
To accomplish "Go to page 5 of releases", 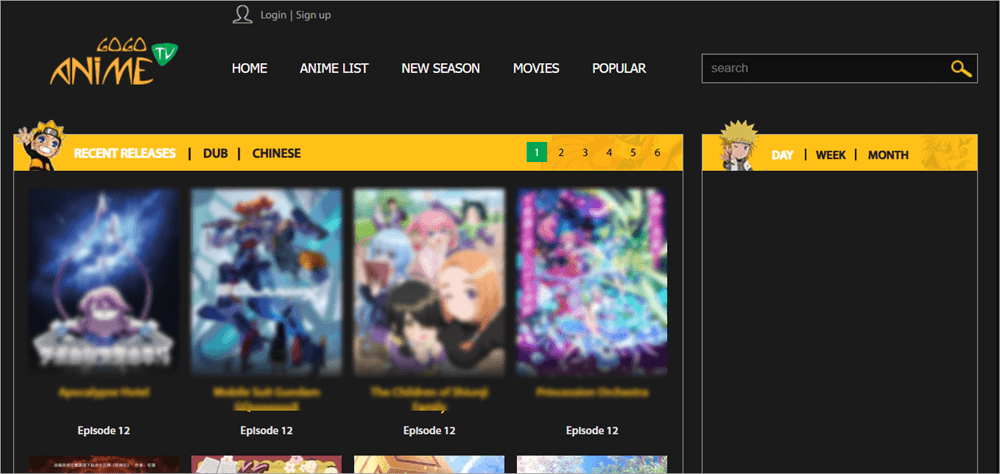I will pos(633,152).
